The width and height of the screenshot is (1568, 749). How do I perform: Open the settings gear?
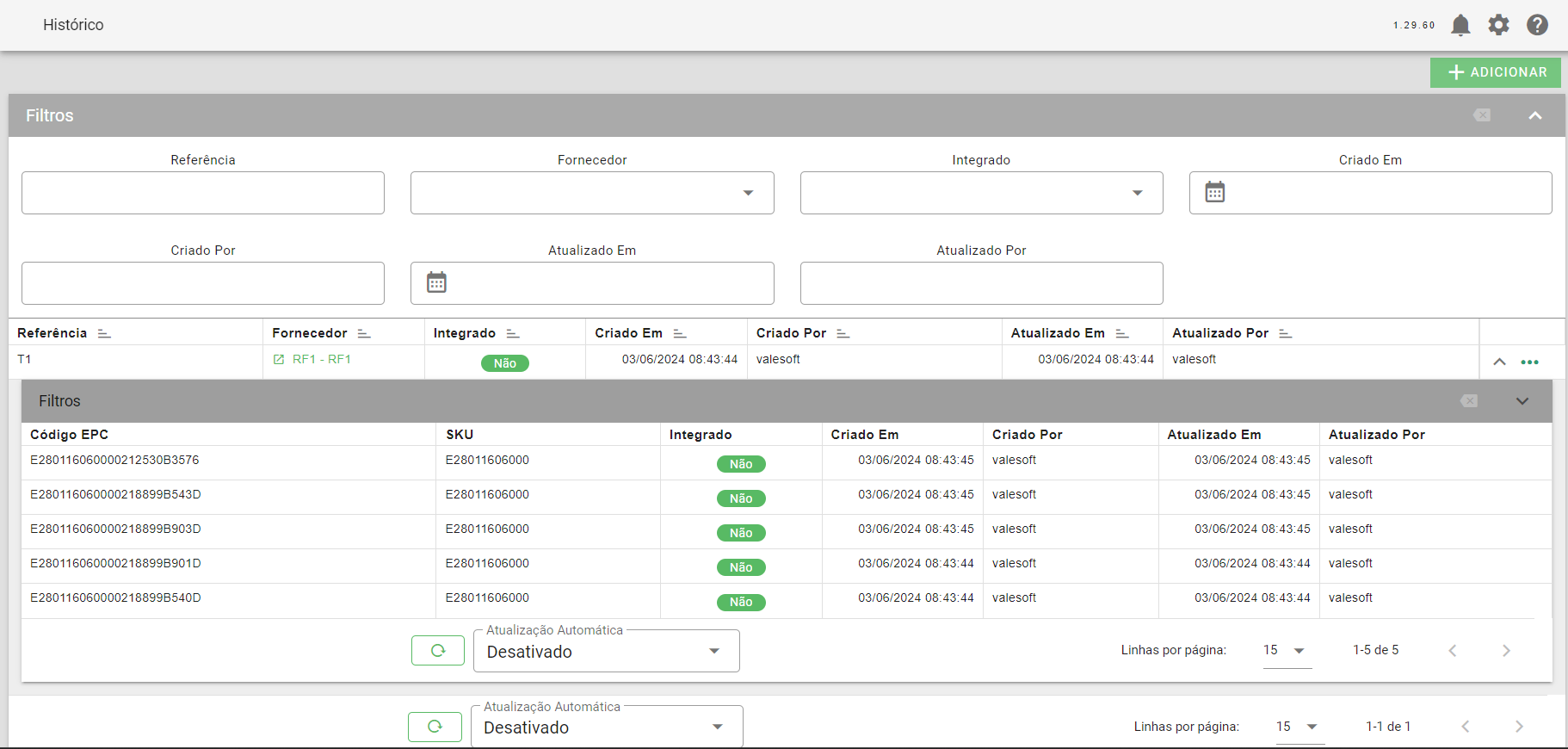coord(1498,25)
